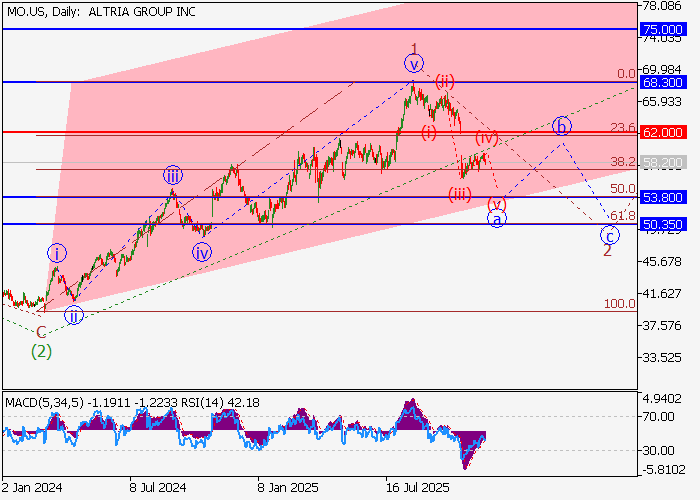This screenshot has width=700, height=500.
Task: Click the red (iv) wave label
Action: 487,138
